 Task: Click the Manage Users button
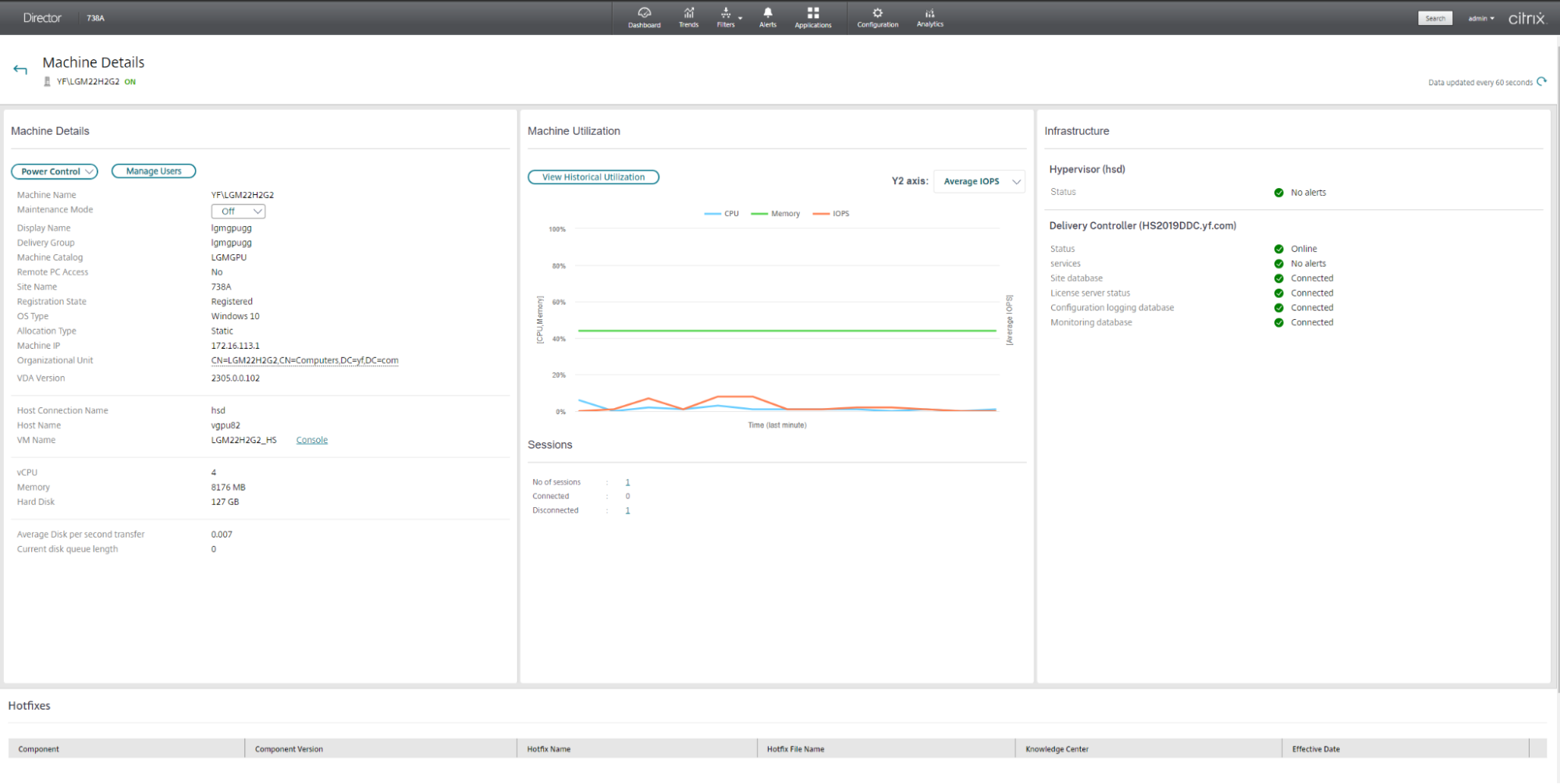click(x=154, y=172)
